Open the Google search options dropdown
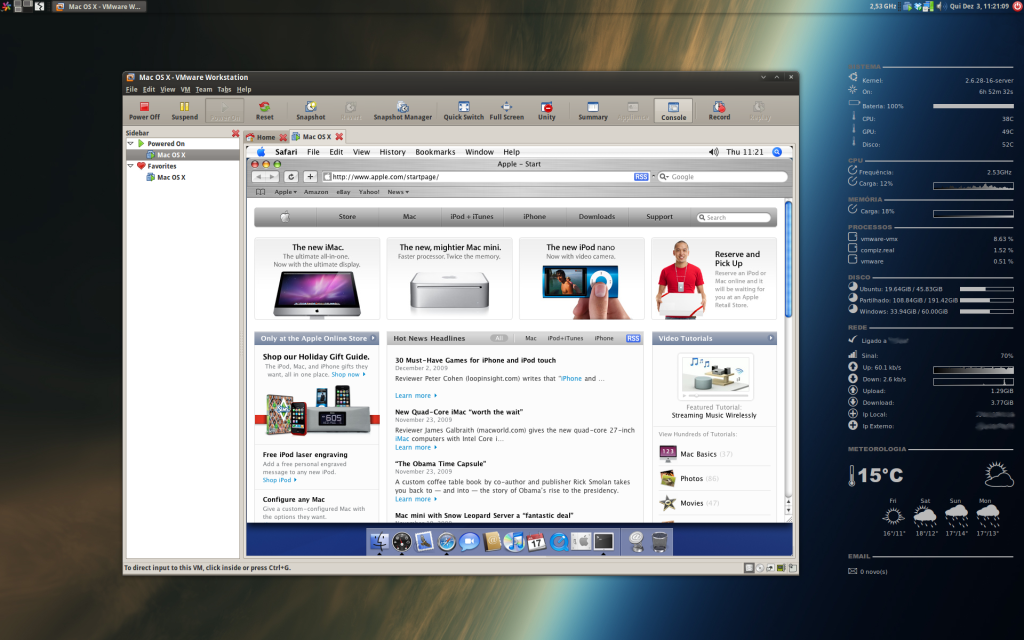The width and height of the screenshot is (1024, 640). tap(664, 177)
